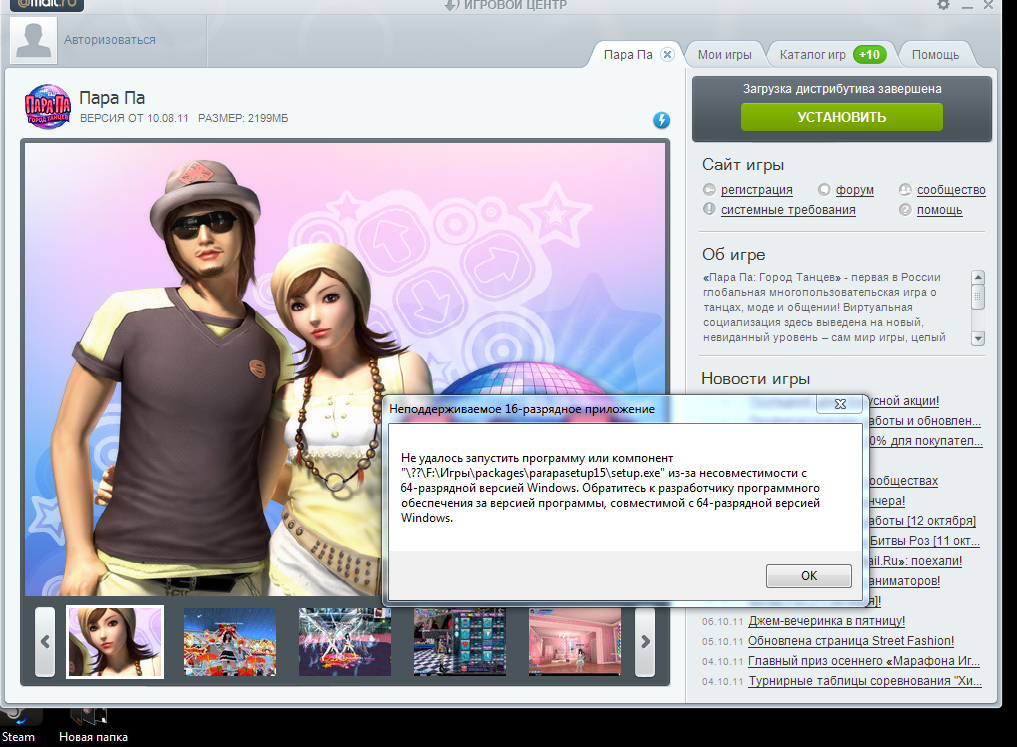
Task: Click the icon beside форум
Action: [824, 189]
